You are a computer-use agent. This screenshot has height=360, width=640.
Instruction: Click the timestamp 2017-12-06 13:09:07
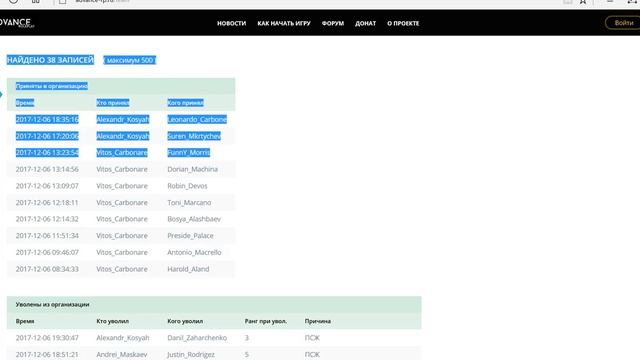click(x=47, y=186)
